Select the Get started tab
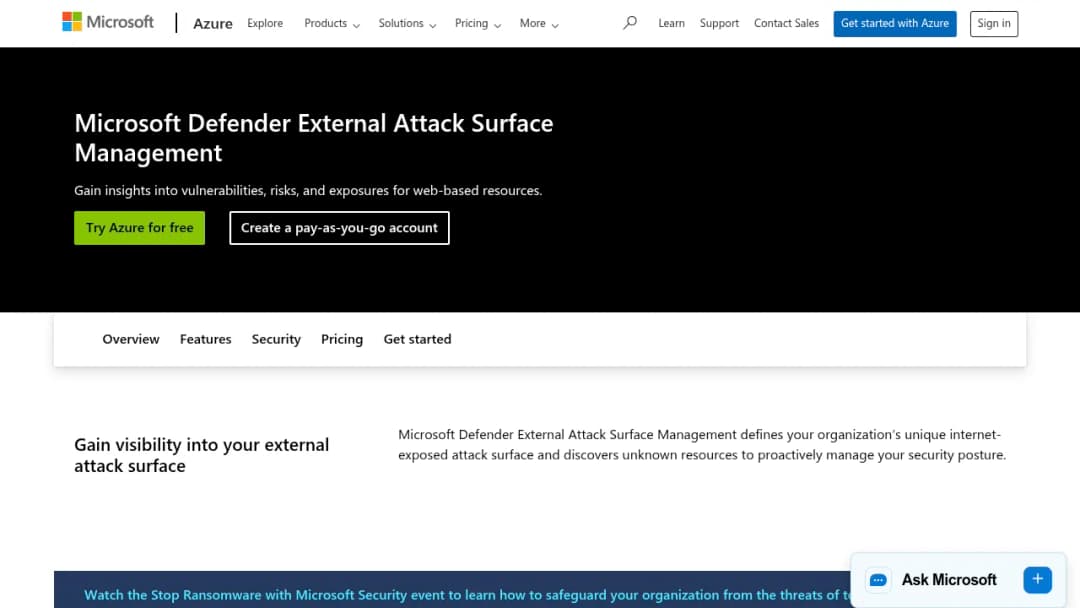The image size is (1080, 608). [x=417, y=339]
